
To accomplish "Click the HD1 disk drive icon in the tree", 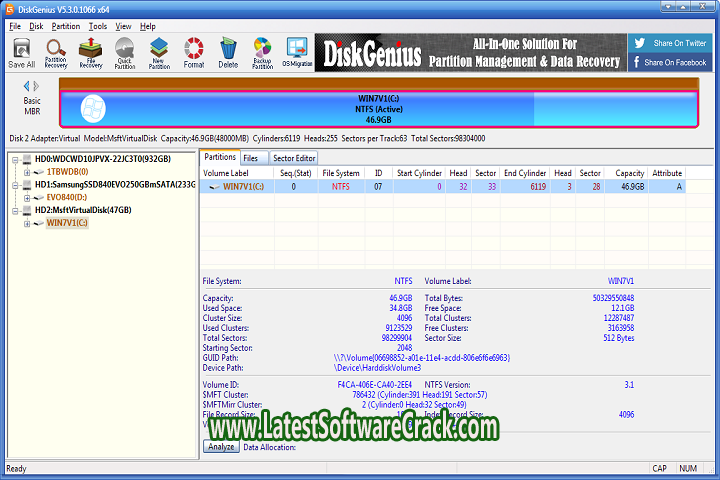I will [x=27, y=185].
